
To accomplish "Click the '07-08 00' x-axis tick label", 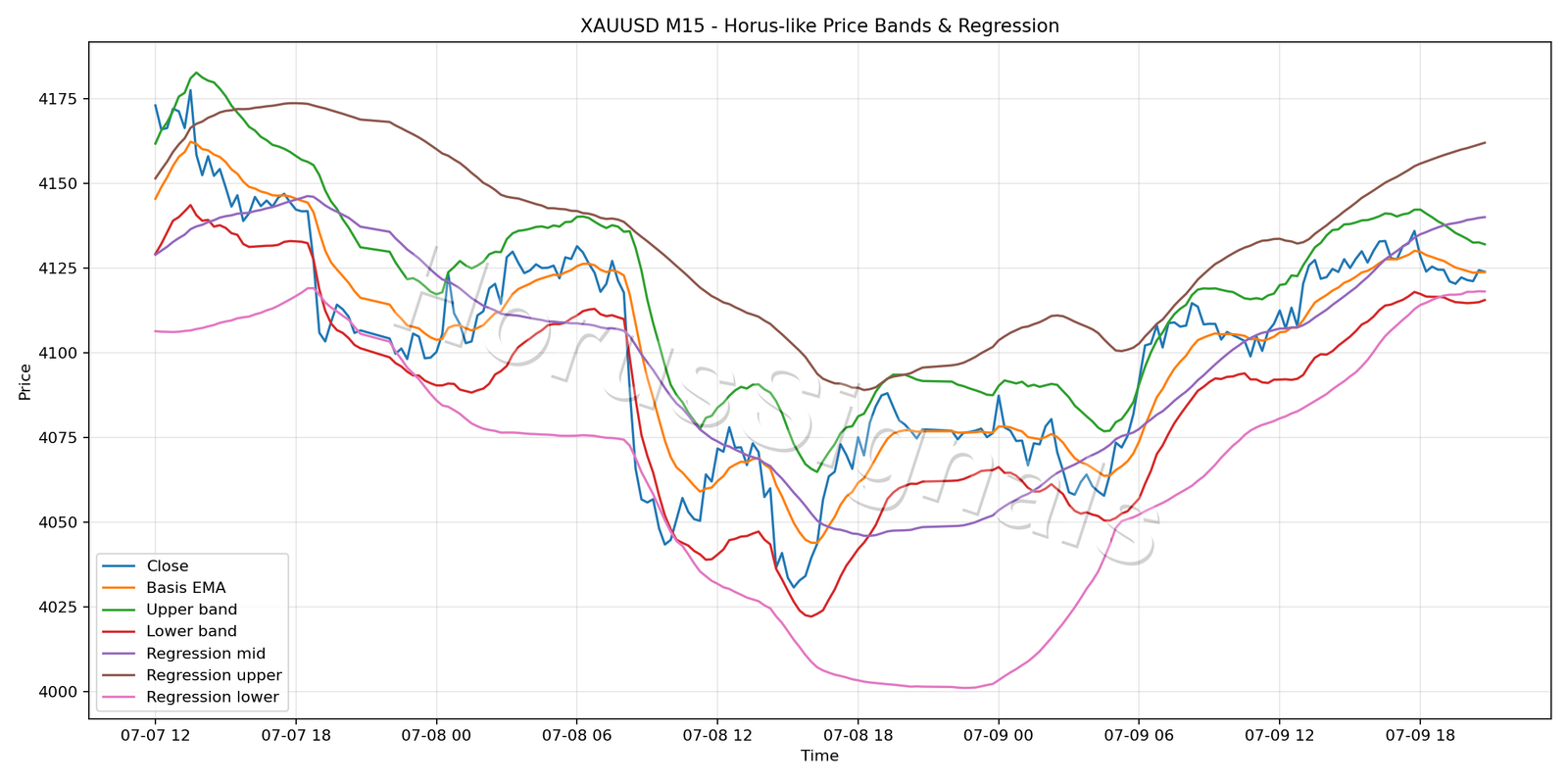I will 436,735.
